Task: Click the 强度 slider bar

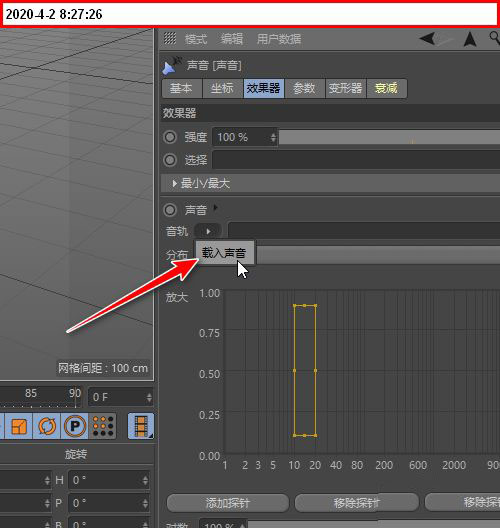Action: (x=390, y=137)
